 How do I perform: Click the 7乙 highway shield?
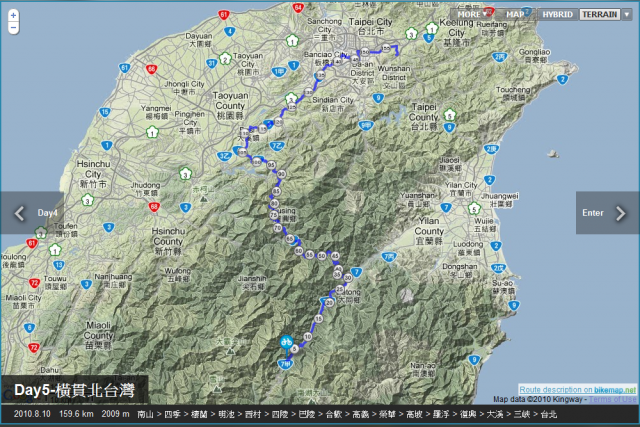pos(277,146)
